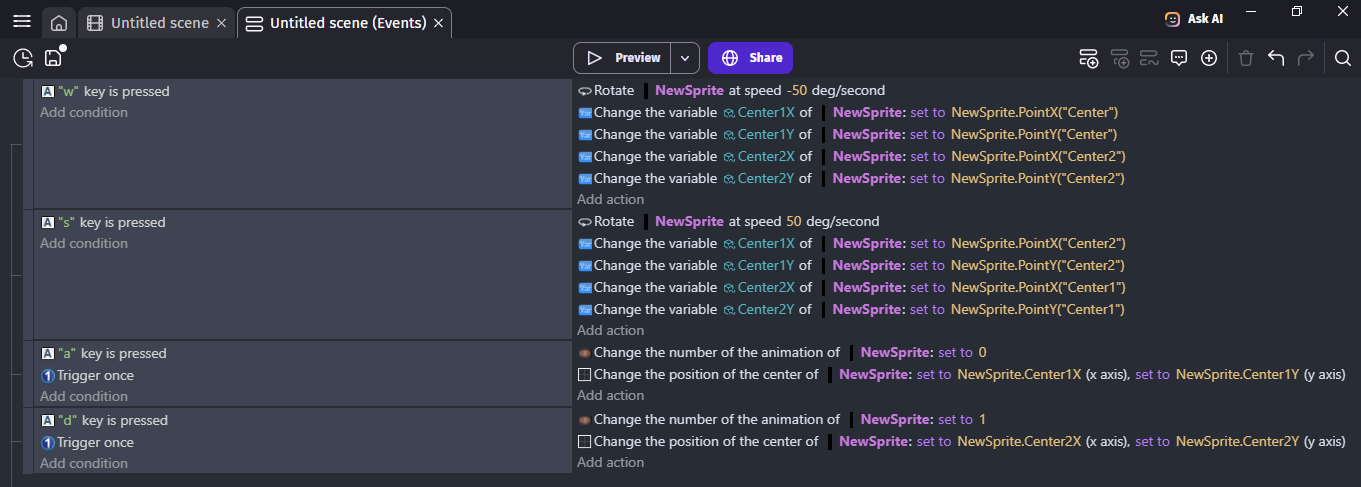Screen dimensions: 1361x487
Task: Add a comment event from the toolbar
Action: coord(1179,58)
